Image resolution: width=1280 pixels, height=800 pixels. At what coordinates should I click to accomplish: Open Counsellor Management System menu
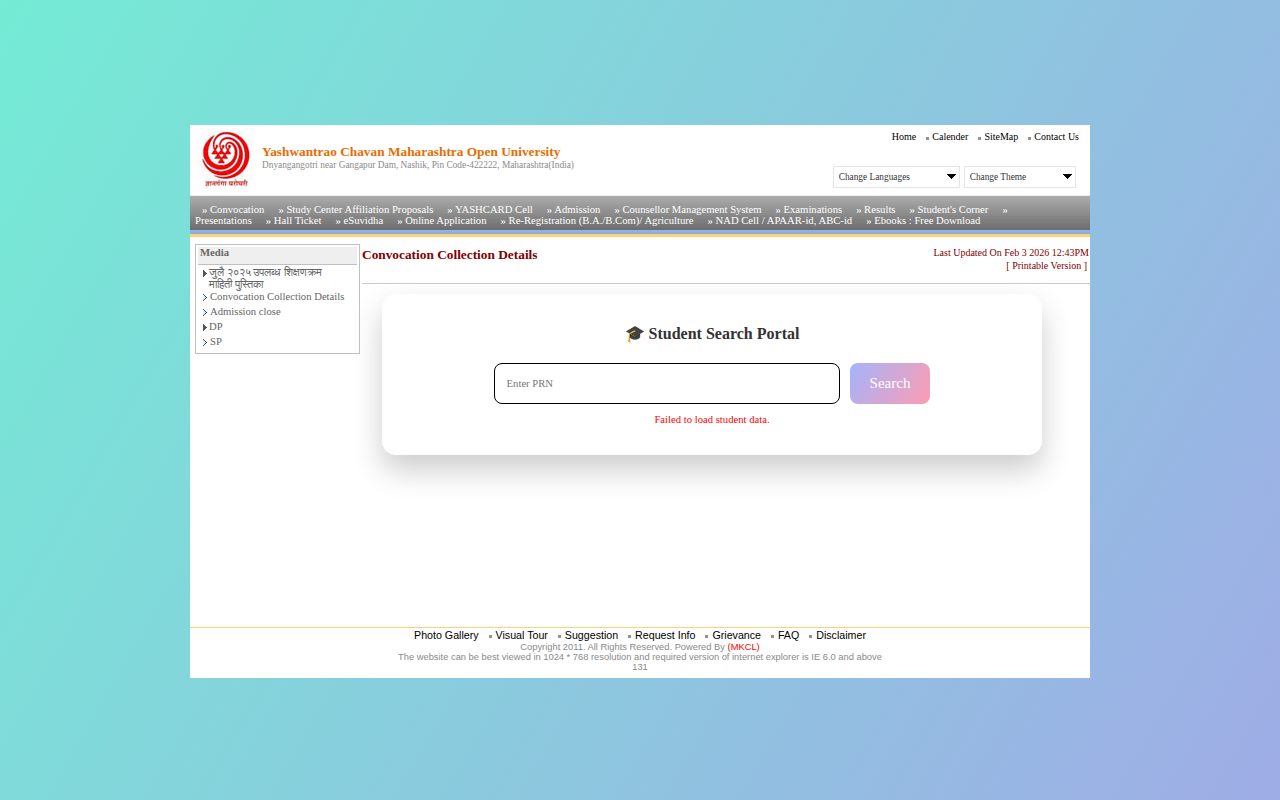click(692, 210)
